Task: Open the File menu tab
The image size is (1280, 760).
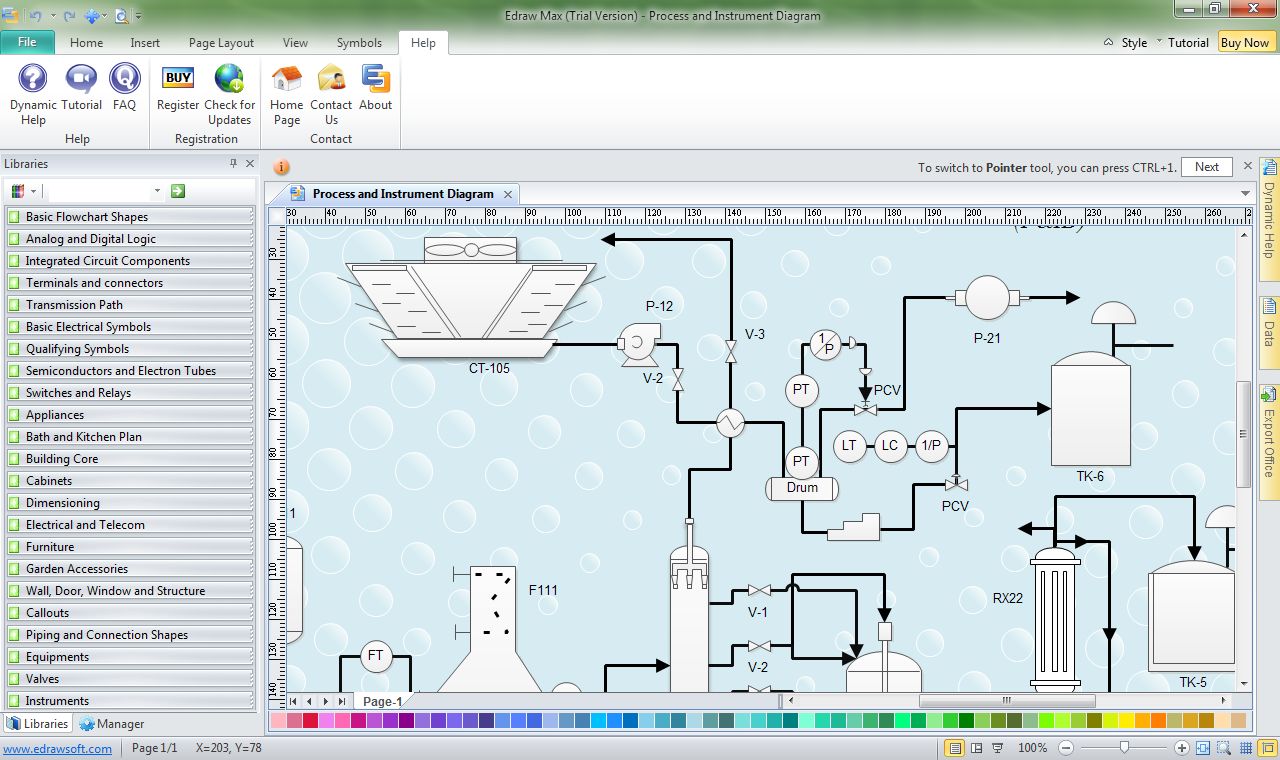Action: [27, 43]
